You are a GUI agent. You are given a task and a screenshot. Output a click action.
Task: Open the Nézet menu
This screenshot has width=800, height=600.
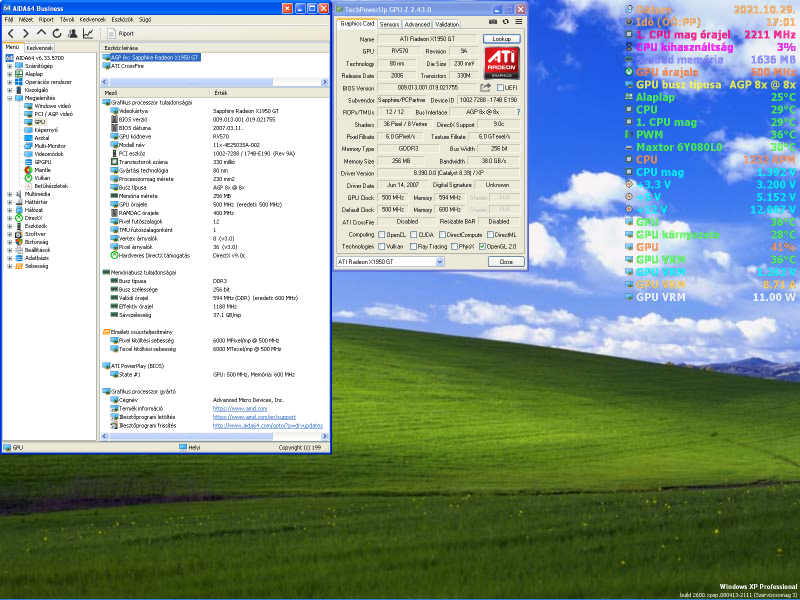coord(26,19)
